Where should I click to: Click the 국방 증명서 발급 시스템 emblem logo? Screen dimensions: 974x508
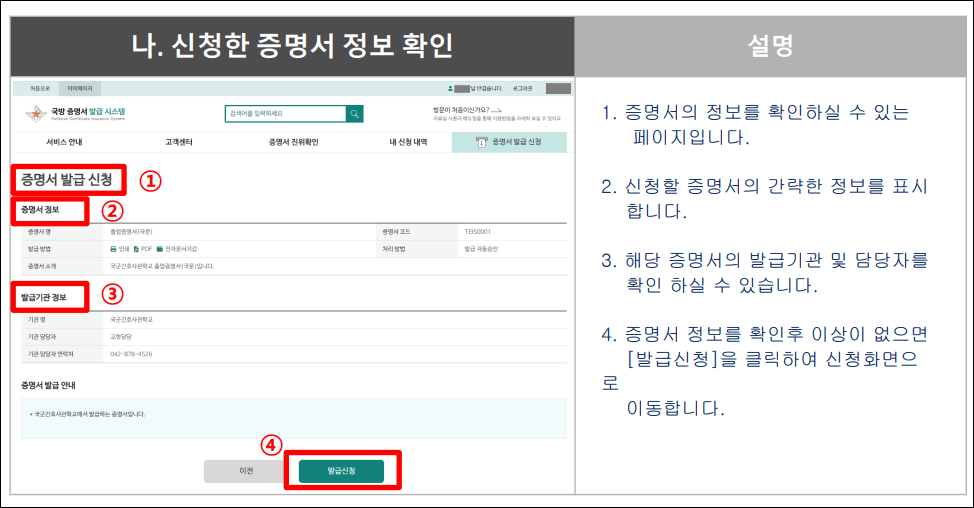tap(32, 113)
